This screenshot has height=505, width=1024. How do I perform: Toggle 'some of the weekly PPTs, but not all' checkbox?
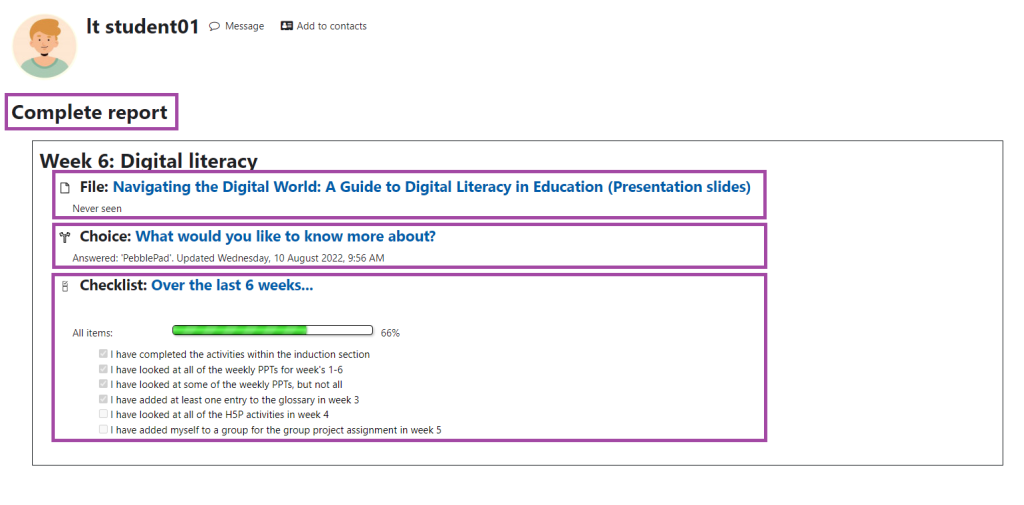coord(103,384)
